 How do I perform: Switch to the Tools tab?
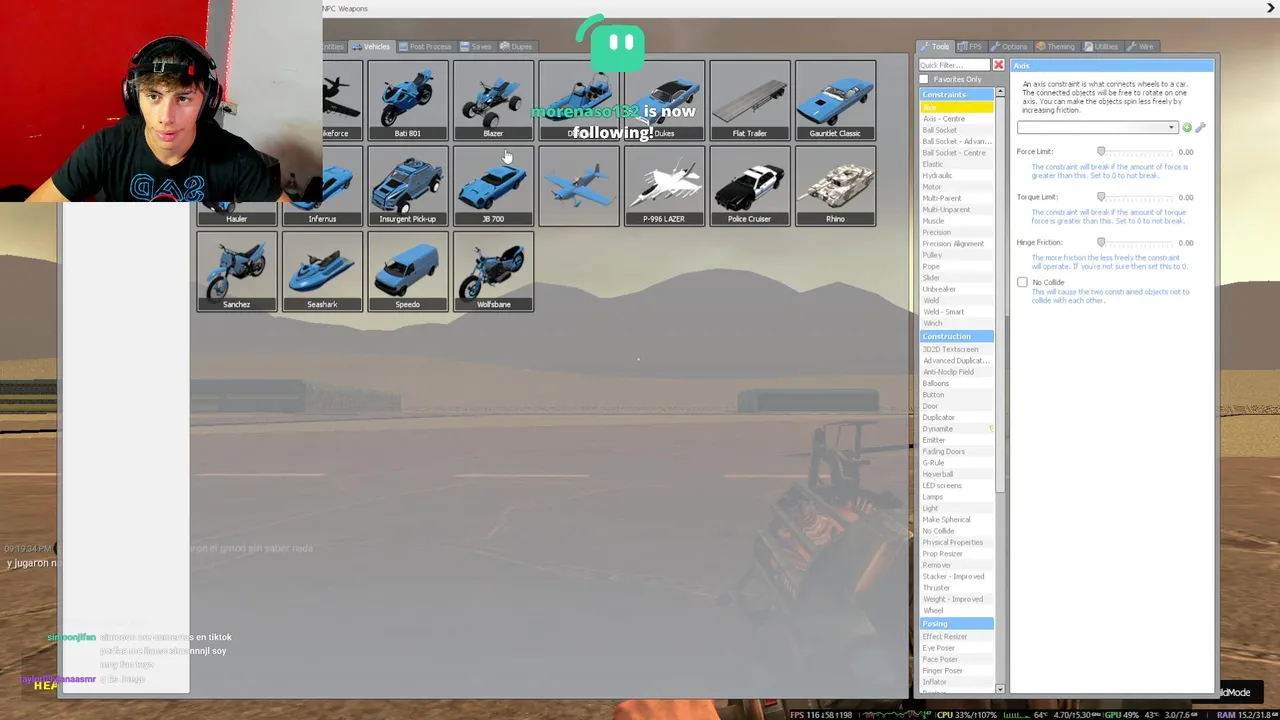point(935,46)
